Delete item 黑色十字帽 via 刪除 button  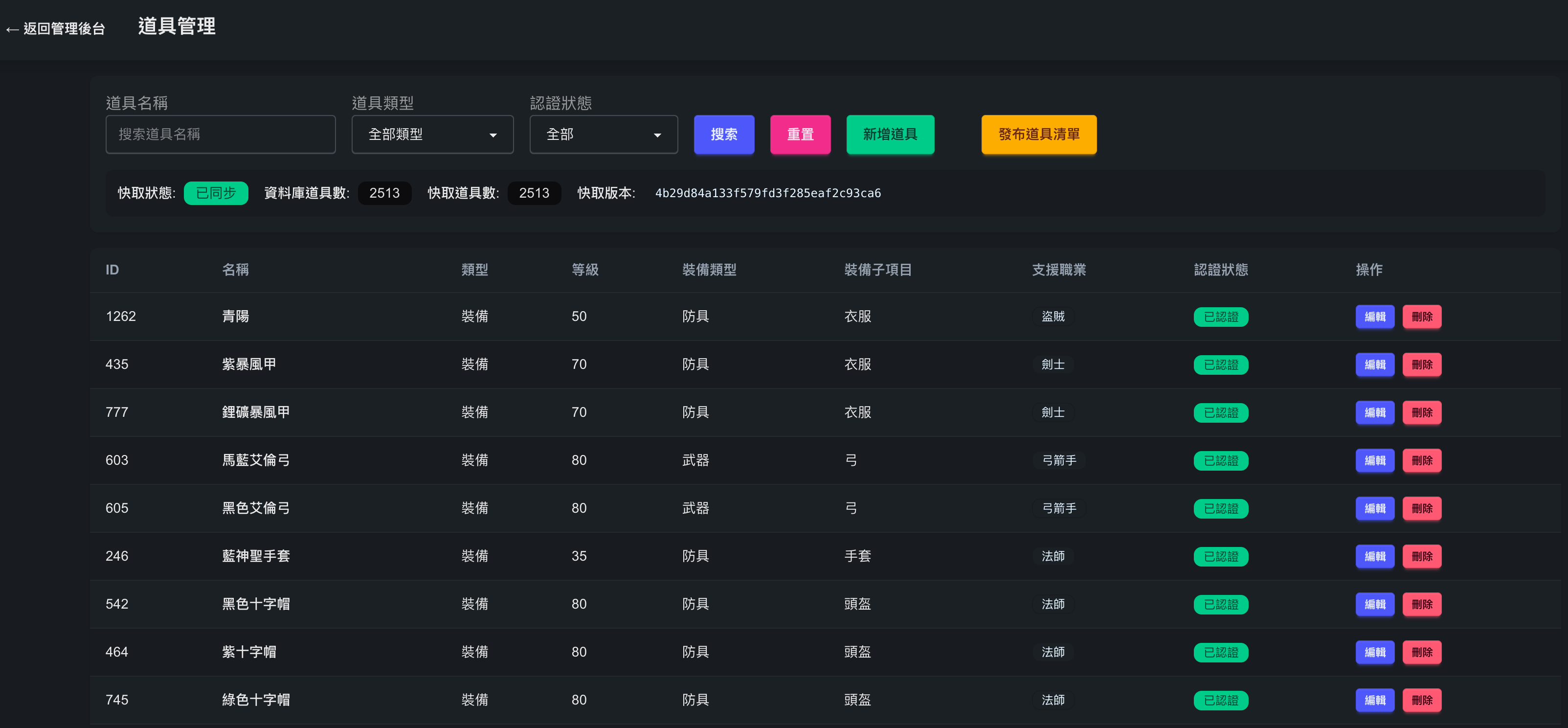click(x=1421, y=604)
